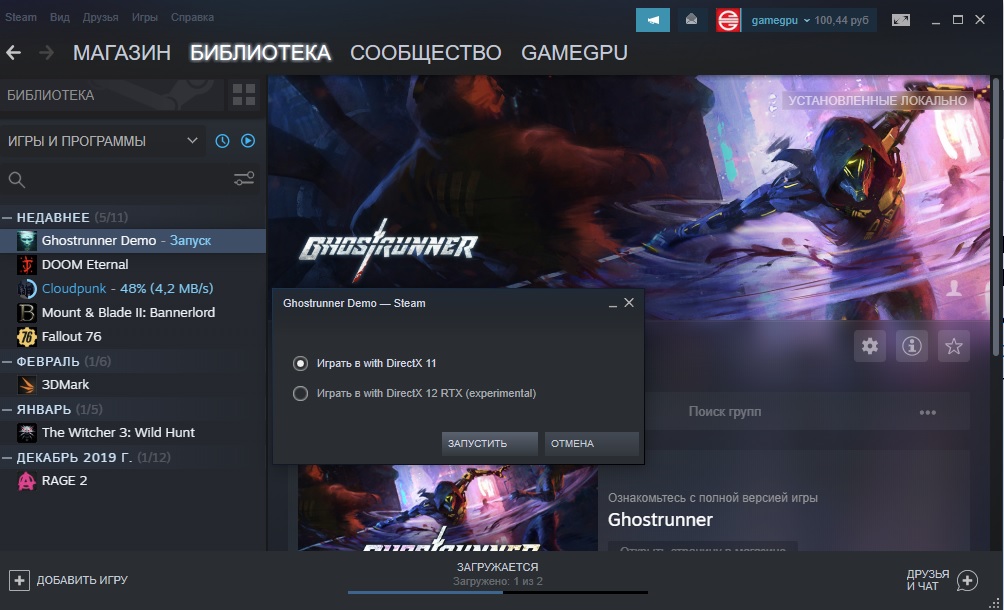Collapse the ФЕВРАЛЬ section
The height and width of the screenshot is (610, 1004).
(x=7, y=362)
